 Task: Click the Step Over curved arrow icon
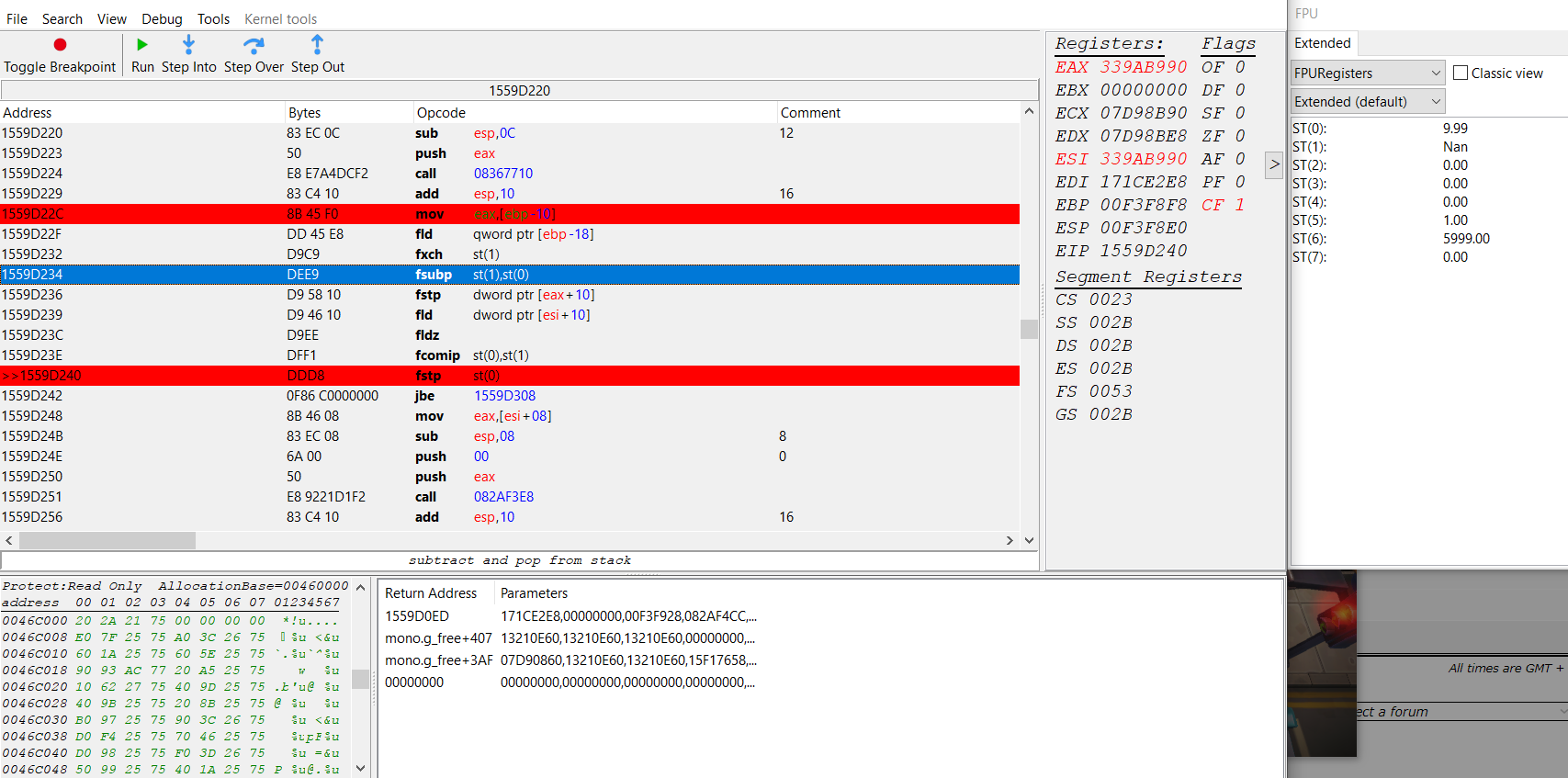point(254,45)
